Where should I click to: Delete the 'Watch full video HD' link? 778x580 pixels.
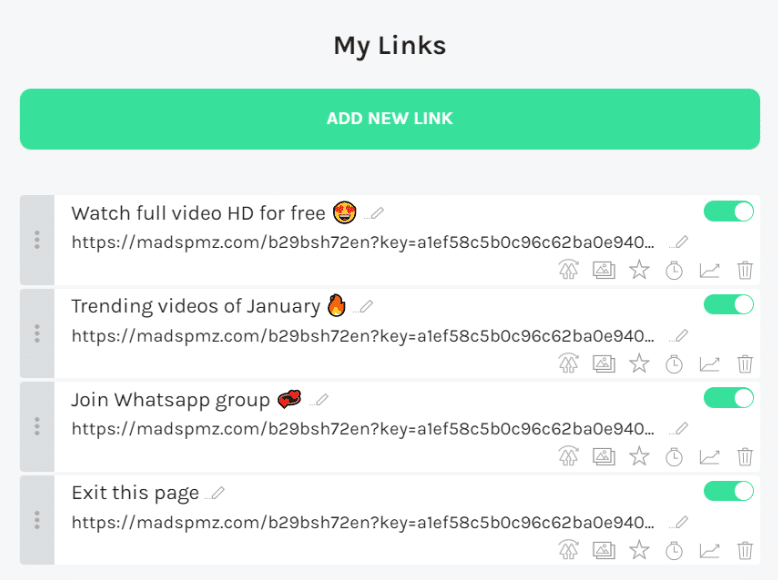(x=745, y=270)
